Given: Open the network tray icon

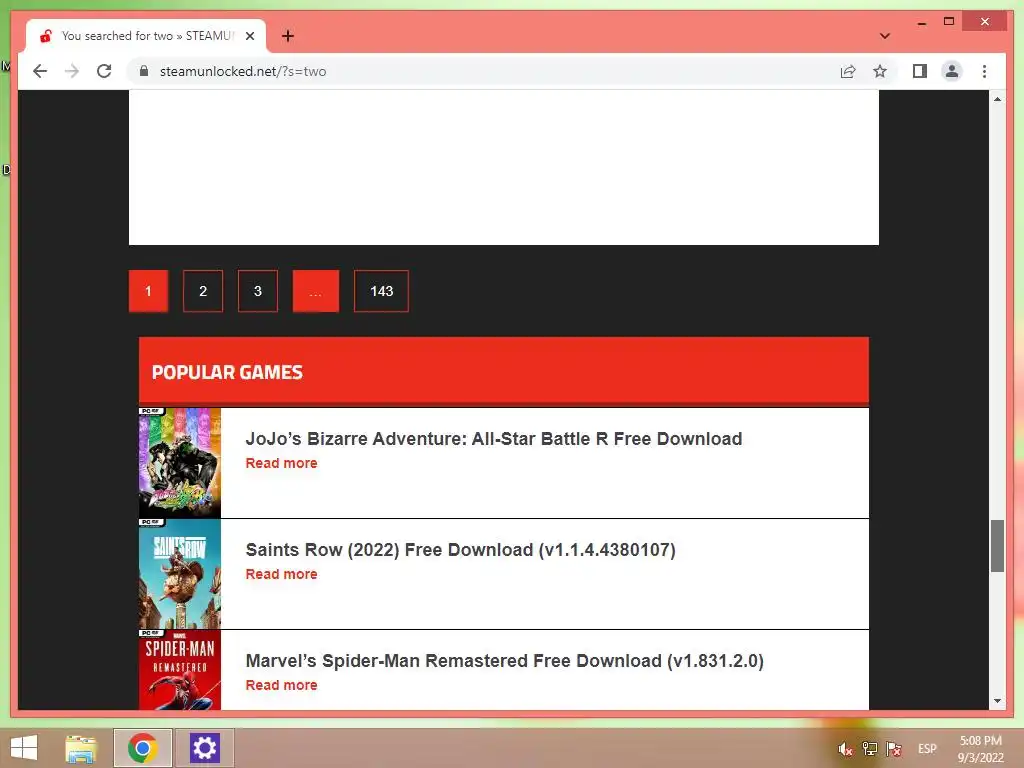Looking at the screenshot, I should [x=870, y=749].
